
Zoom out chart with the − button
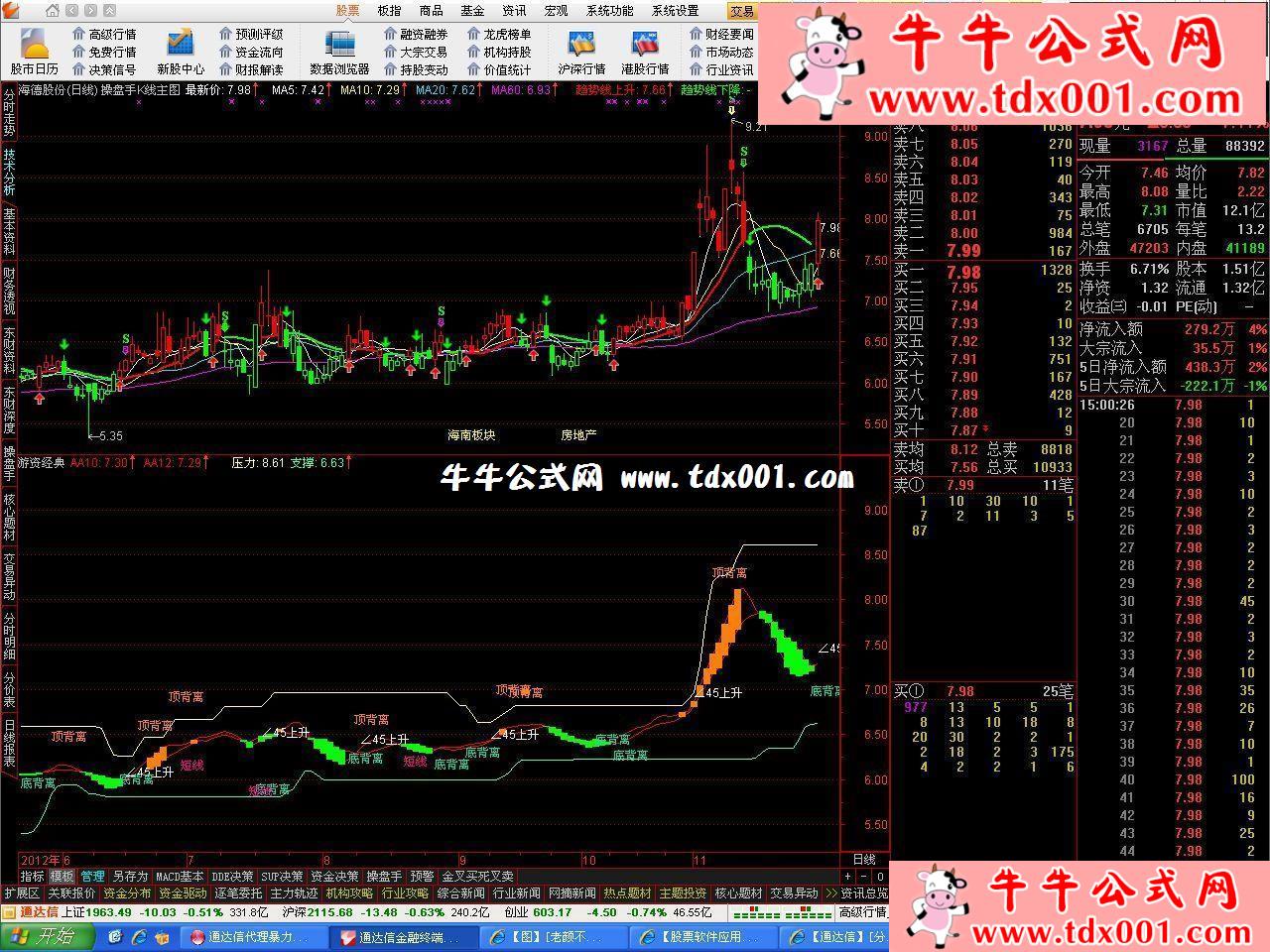[x=864, y=877]
